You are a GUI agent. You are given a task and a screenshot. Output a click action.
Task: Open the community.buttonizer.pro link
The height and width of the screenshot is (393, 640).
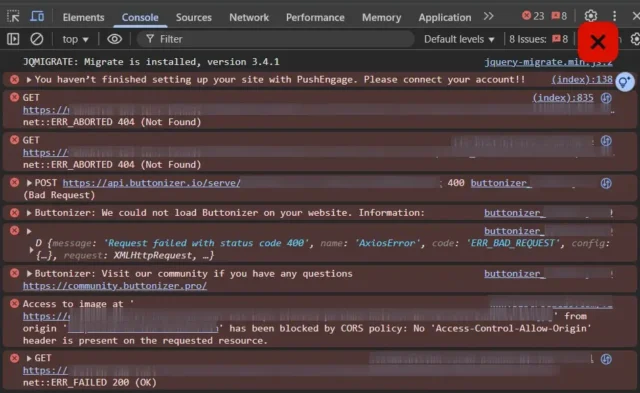115,286
